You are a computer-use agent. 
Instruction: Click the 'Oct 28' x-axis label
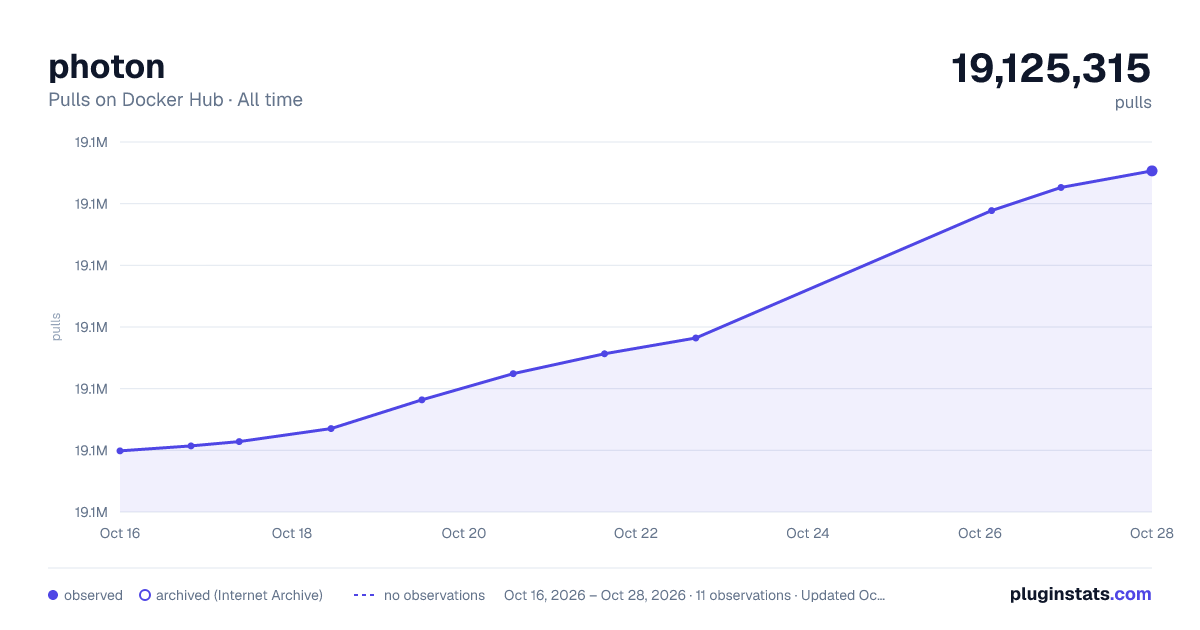click(x=1150, y=533)
